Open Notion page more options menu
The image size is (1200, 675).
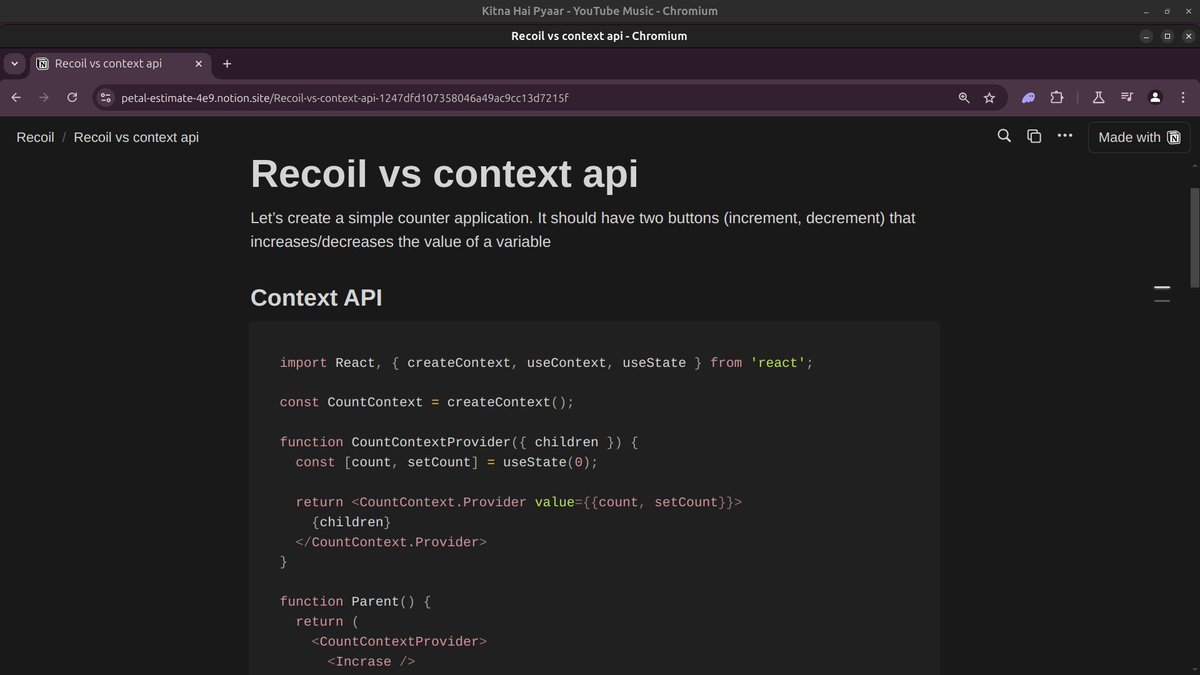(1064, 136)
